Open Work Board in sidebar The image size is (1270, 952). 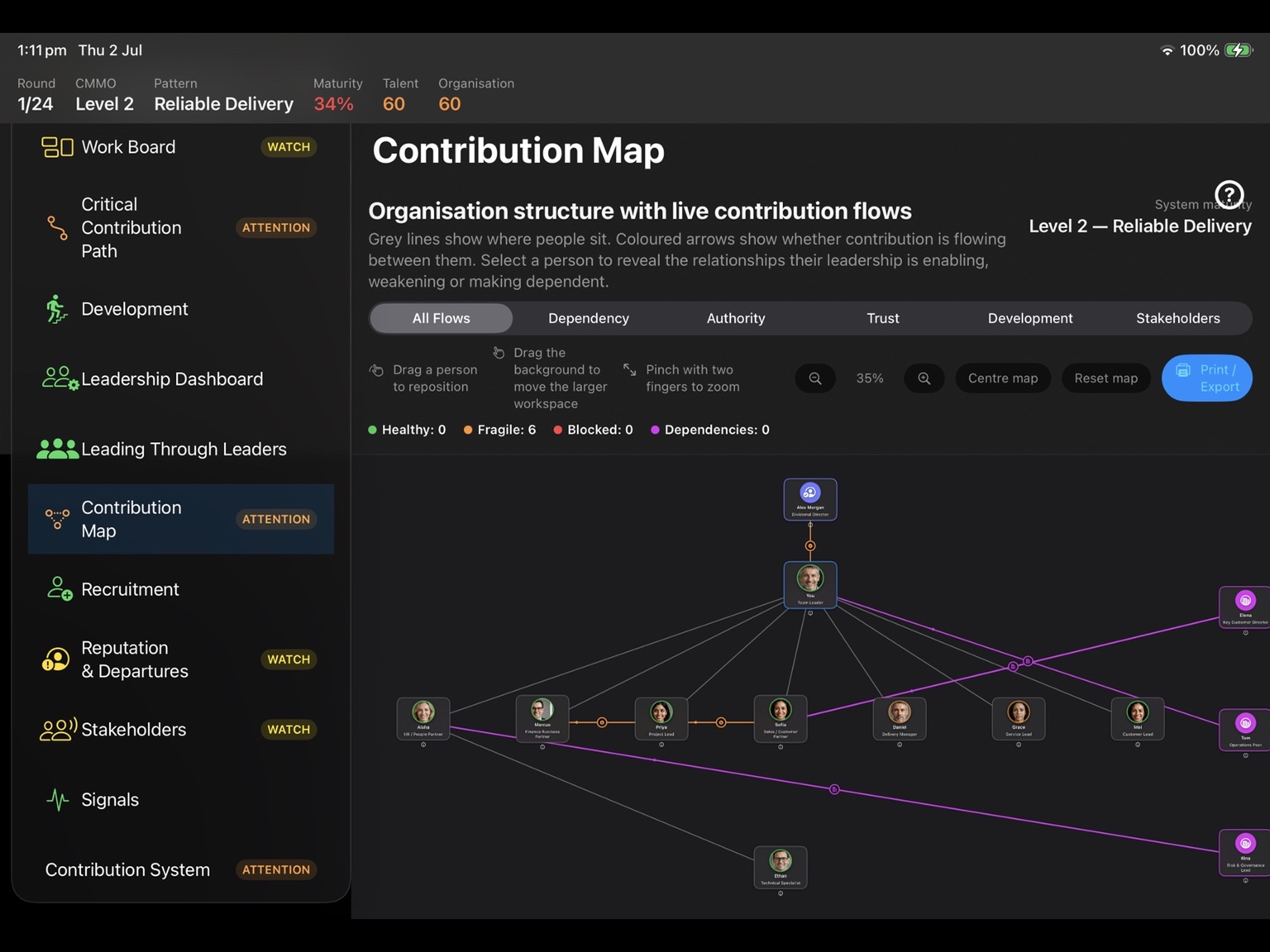pyautogui.click(x=180, y=147)
